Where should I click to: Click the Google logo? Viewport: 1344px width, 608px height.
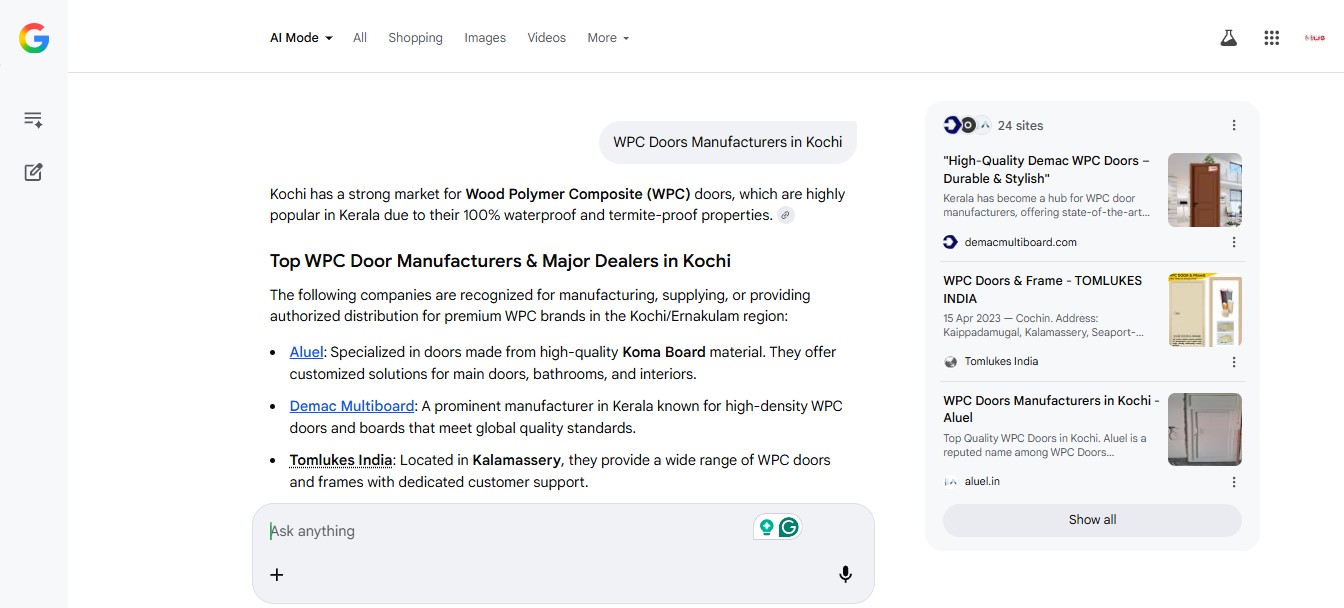tap(34, 38)
